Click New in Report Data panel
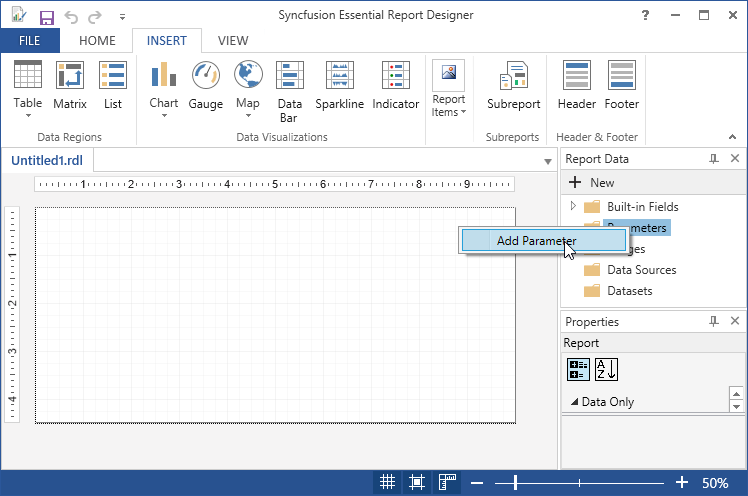The image size is (748, 496). (592, 183)
